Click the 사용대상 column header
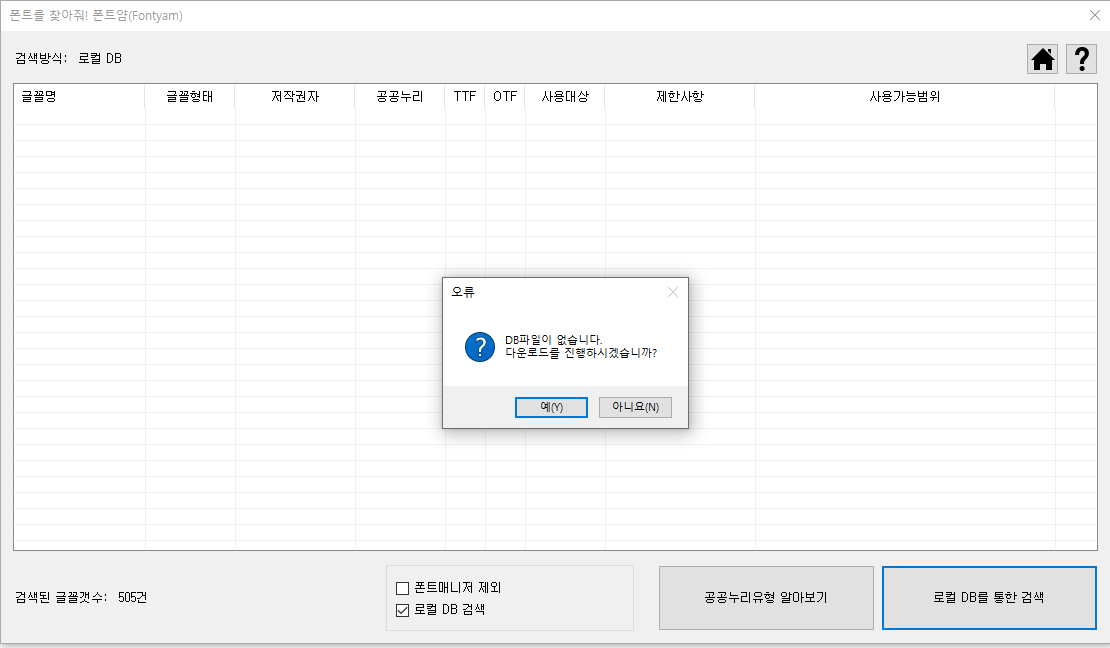This screenshot has height=648, width=1110. click(565, 97)
